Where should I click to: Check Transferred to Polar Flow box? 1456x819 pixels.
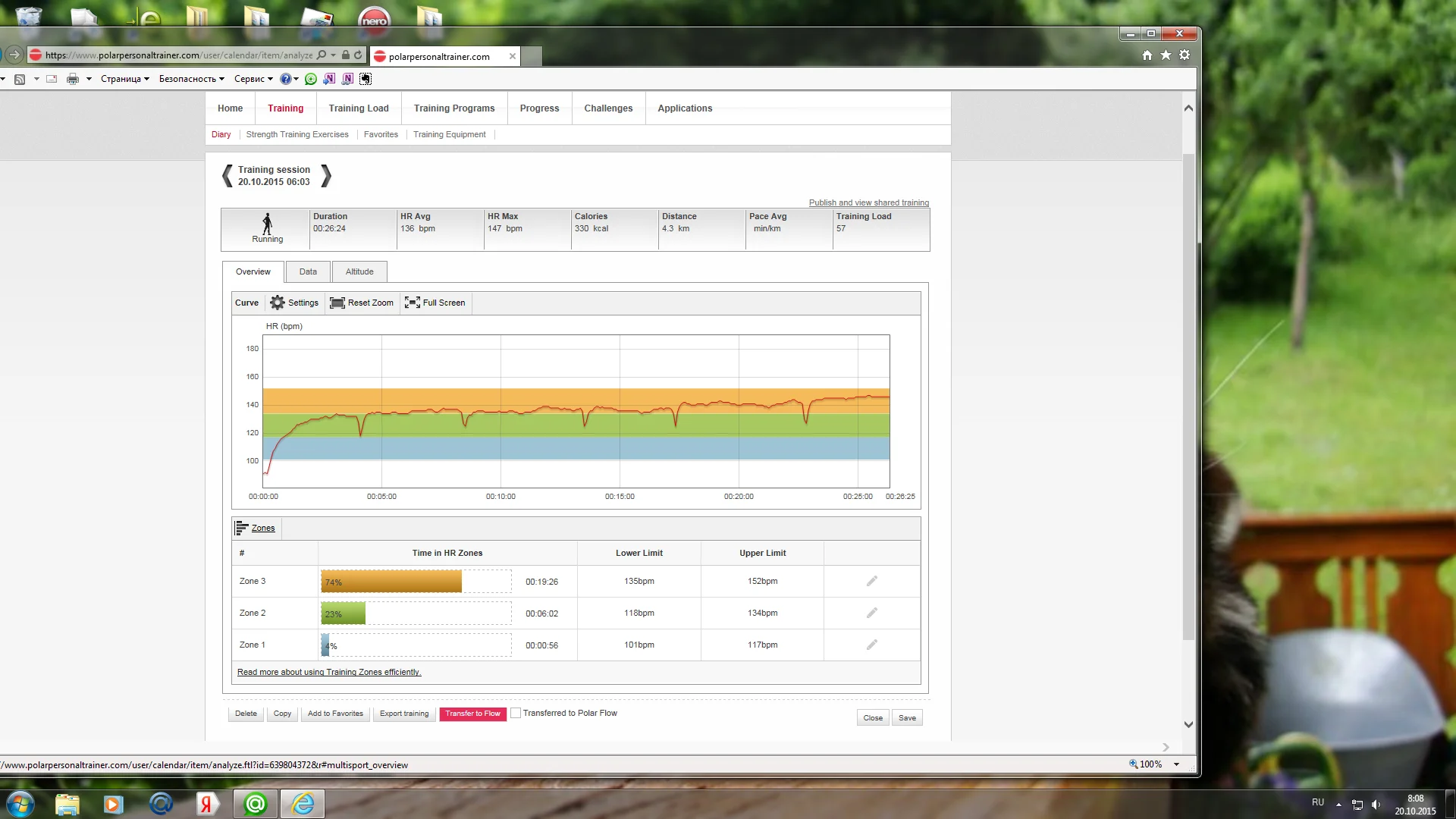pyautogui.click(x=516, y=713)
